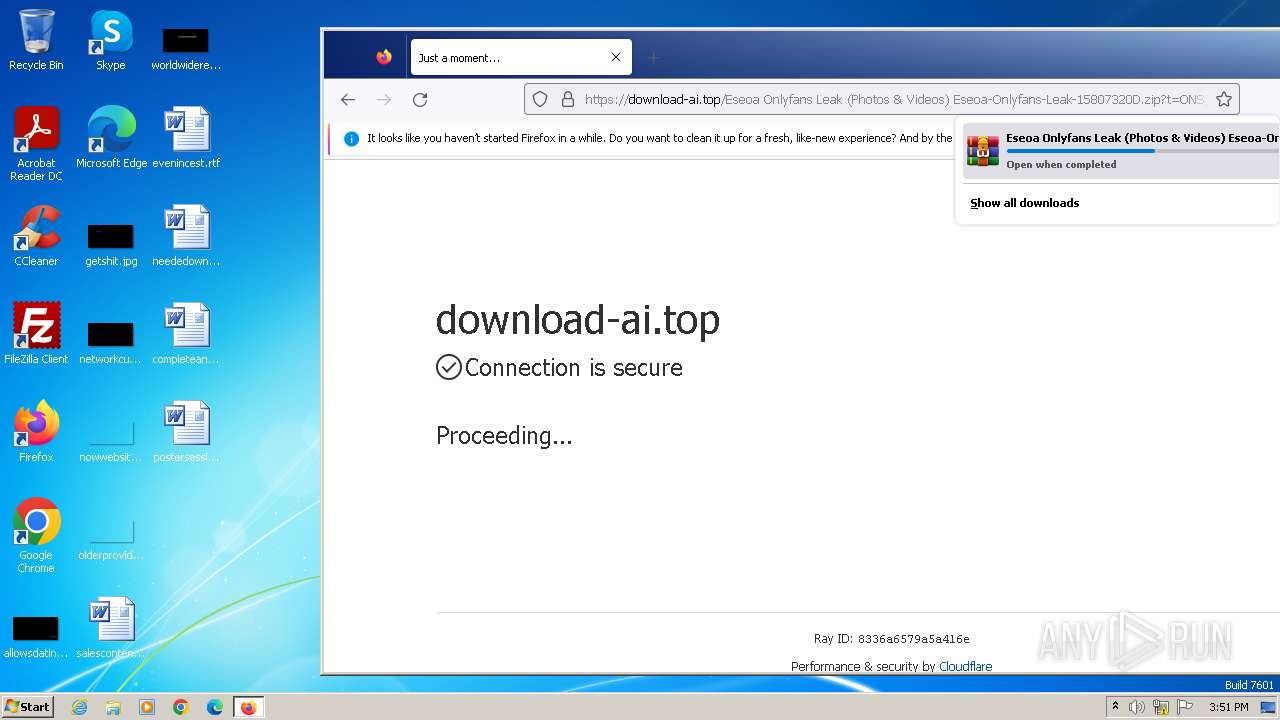The height and width of the screenshot is (720, 1280).
Task: Launch Google Chrome desktop shortcut
Action: coord(36,535)
